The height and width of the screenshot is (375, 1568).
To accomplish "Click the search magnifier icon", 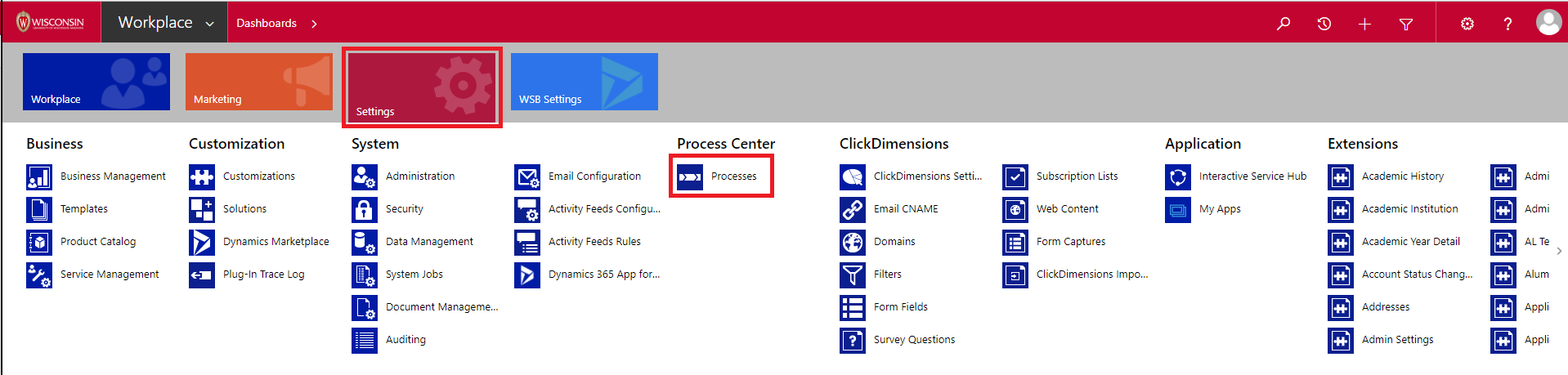I will tap(1284, 24).
